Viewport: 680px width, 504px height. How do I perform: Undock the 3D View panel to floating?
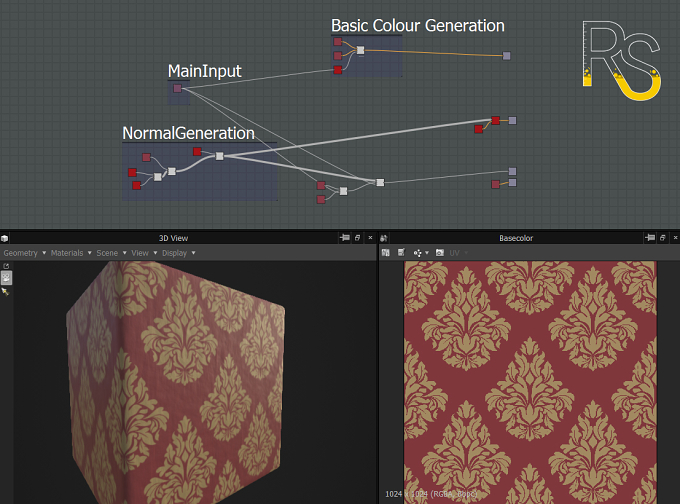click(357, 238)
